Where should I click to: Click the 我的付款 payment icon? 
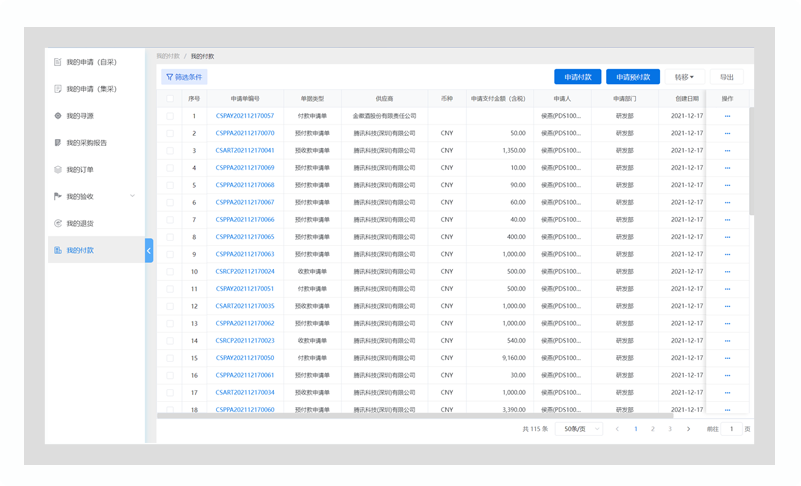(x=58, y=250)
